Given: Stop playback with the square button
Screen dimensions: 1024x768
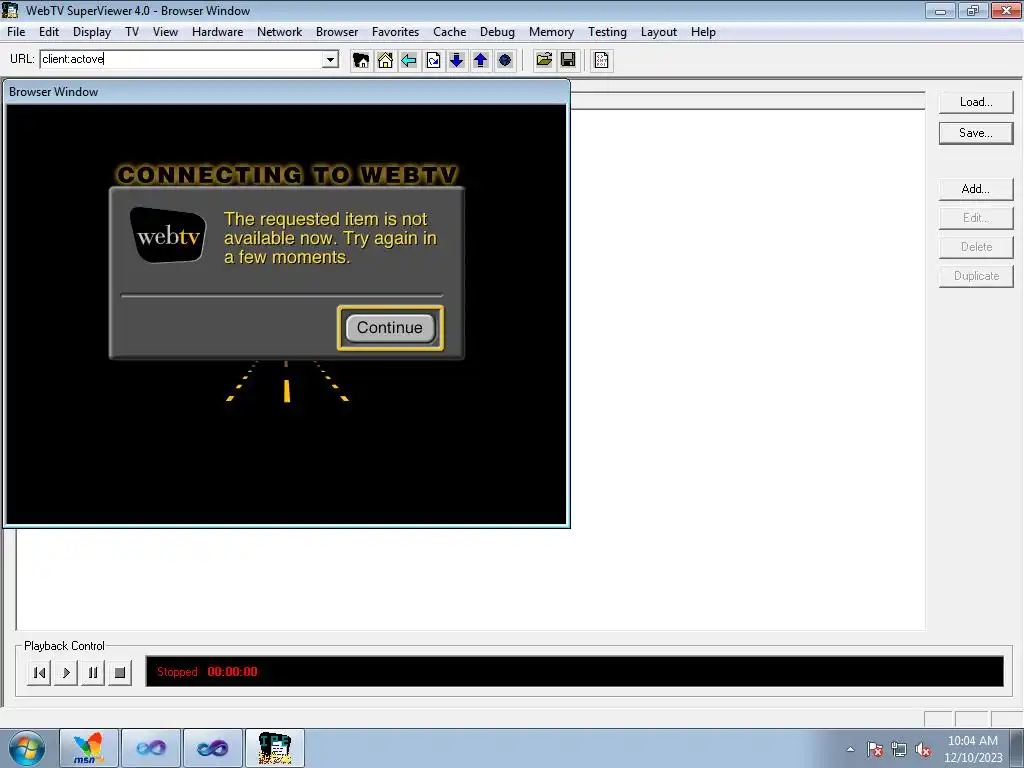Looking at the screenshot, I should [x=120, y=673].
